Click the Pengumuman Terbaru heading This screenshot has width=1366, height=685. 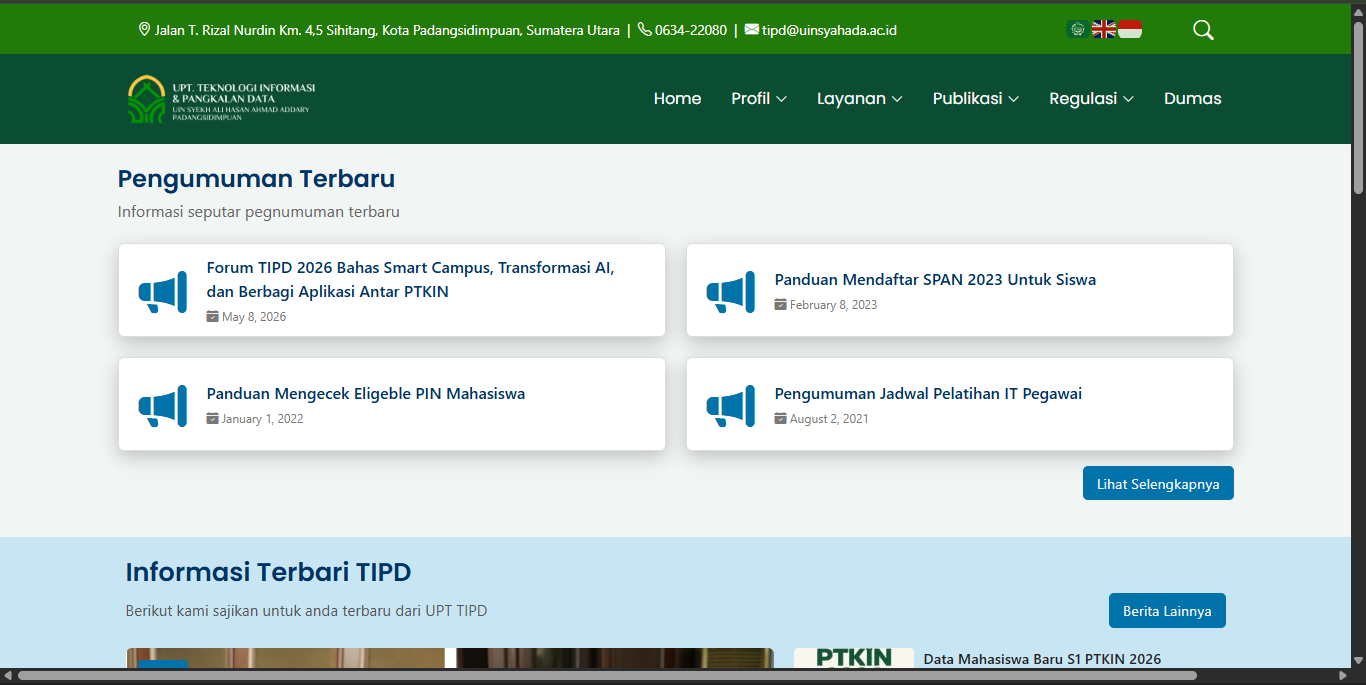(x=256, y=179)
